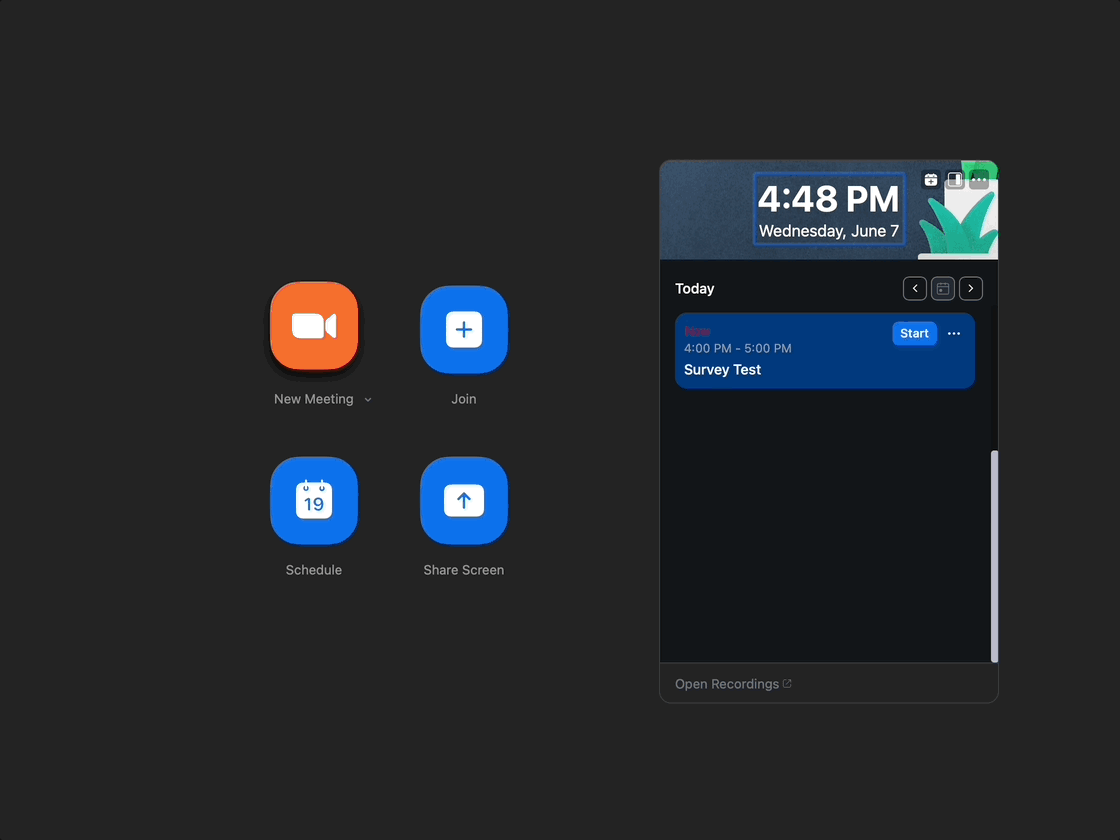This screenshot has height=840, width=1120.
Task: Toggle the panel layout icon in banner
Action: 954,179
